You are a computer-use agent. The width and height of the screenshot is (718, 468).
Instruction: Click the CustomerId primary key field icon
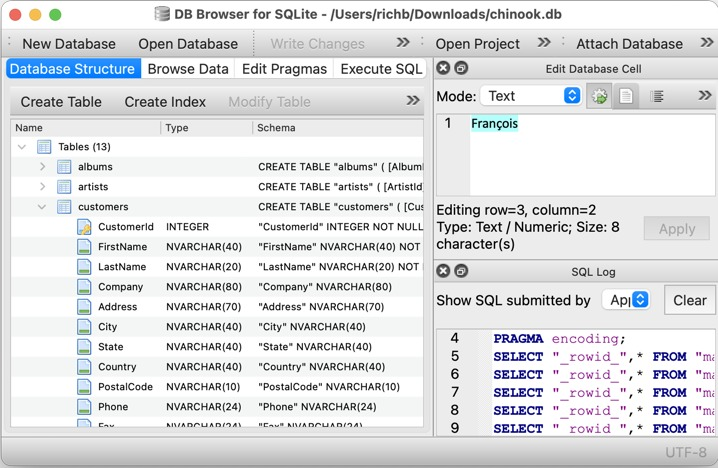(x=85, y=227)
